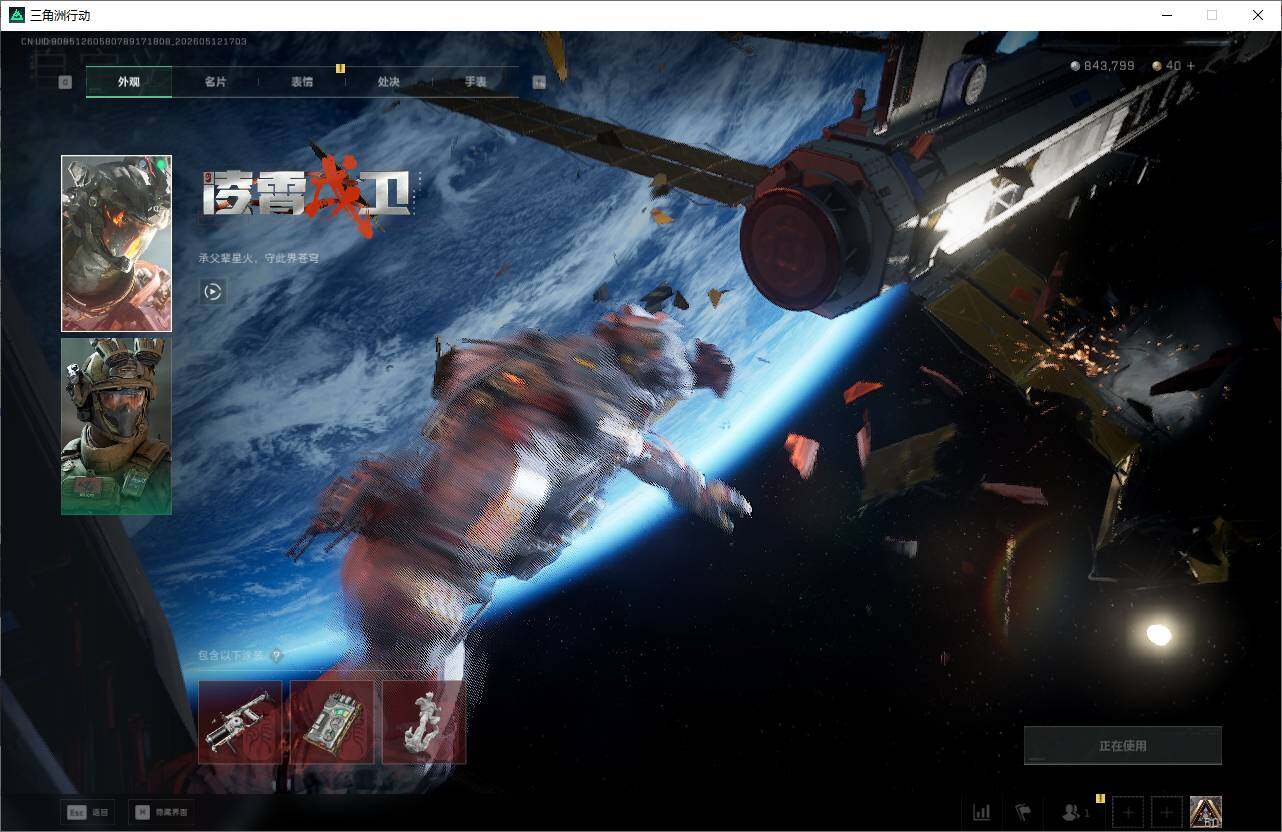Invite a teammate with the first plus slot

point(1128,812)
